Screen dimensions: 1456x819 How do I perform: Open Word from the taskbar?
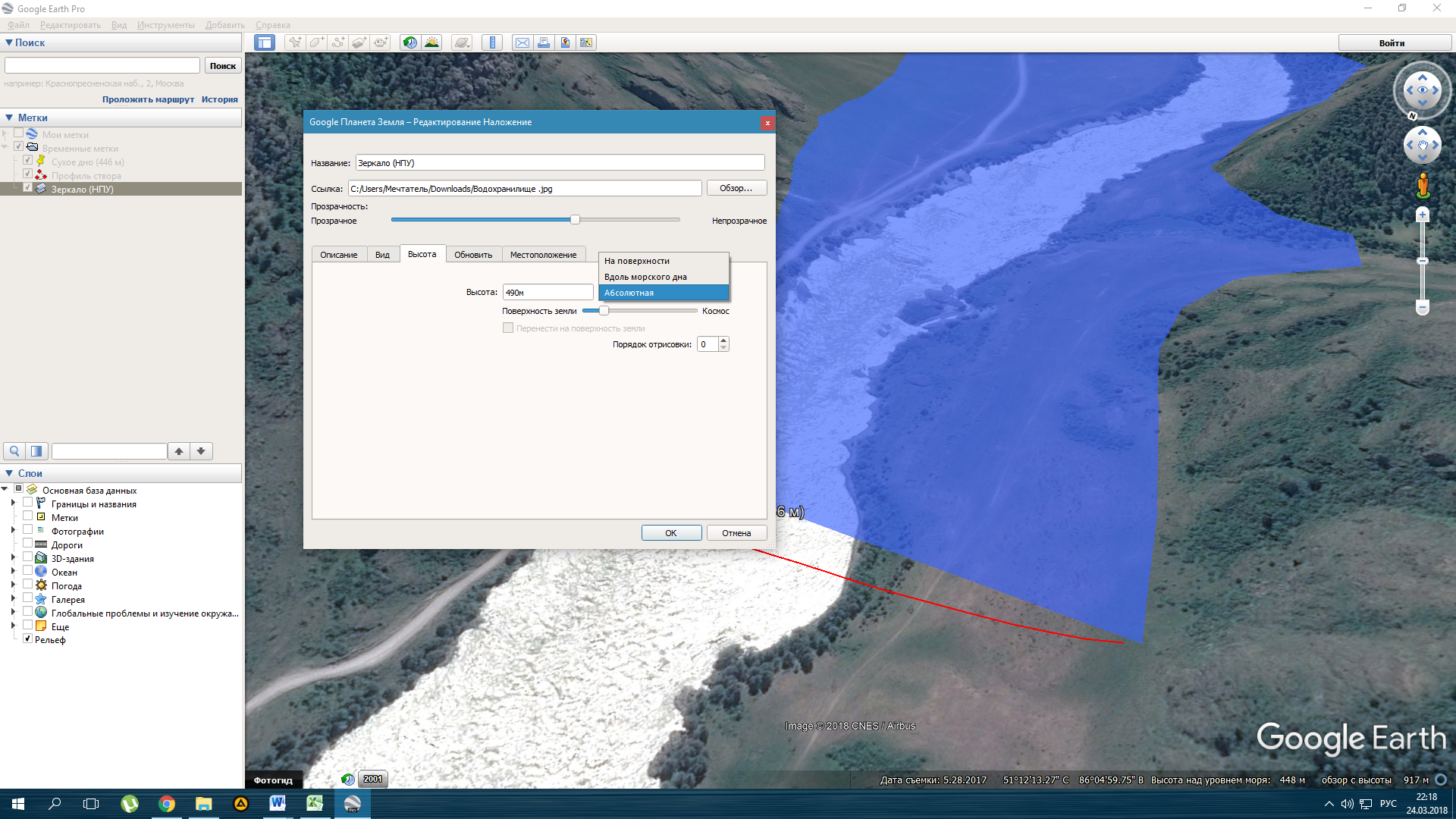pos(278,804)
